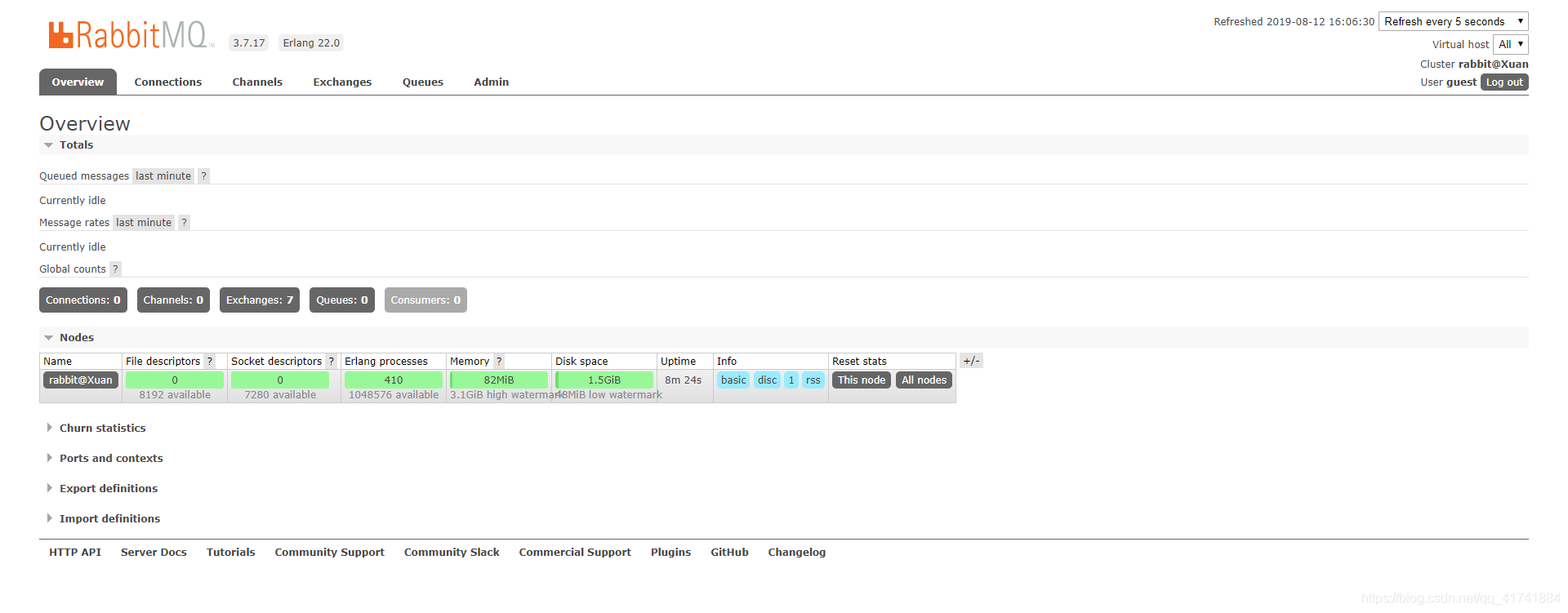Screen dimensions: 1568x613
Task: Click the 8192 available text
Action: [175, 394]
